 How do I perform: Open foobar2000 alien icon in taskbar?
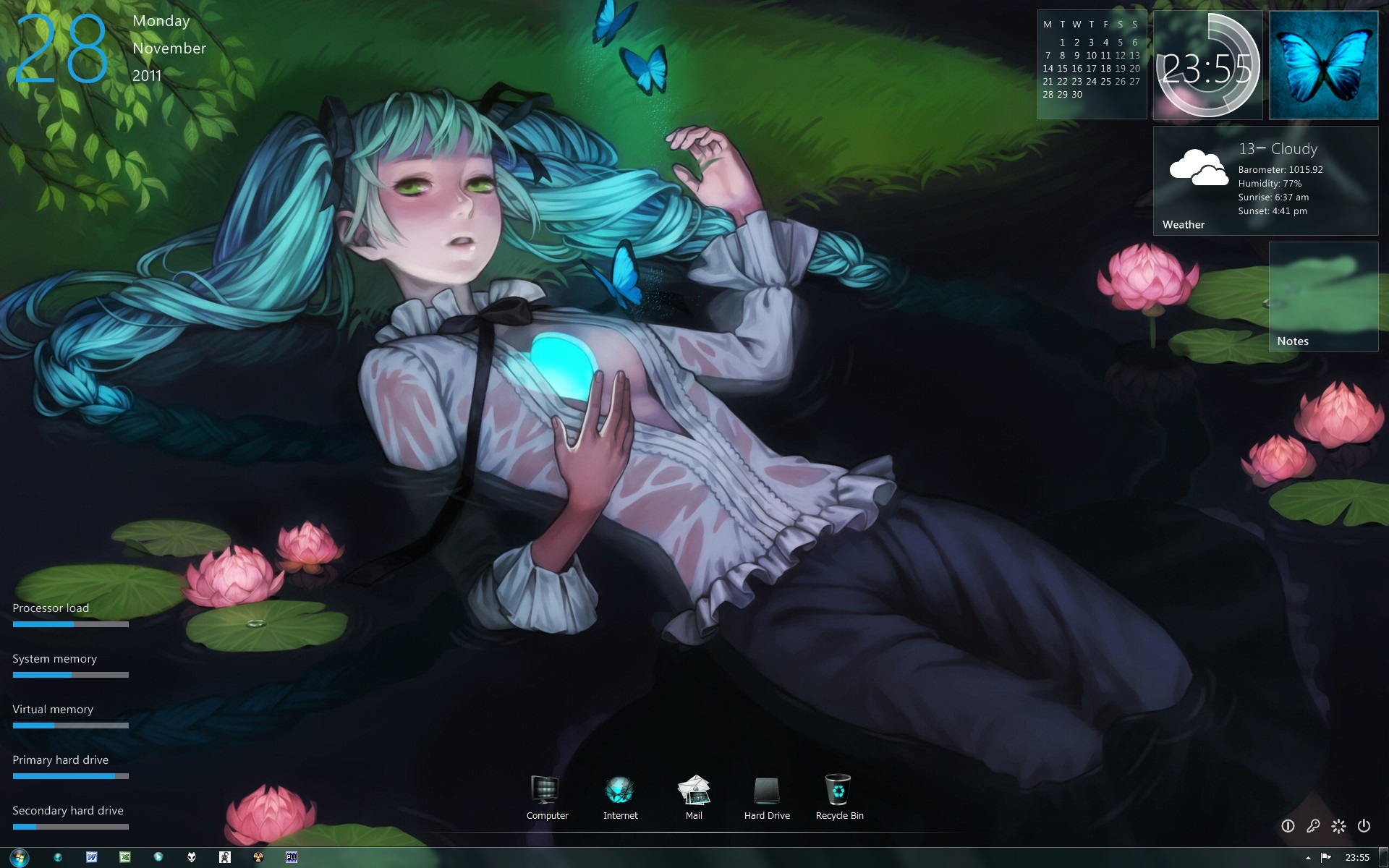pos(192,857)
